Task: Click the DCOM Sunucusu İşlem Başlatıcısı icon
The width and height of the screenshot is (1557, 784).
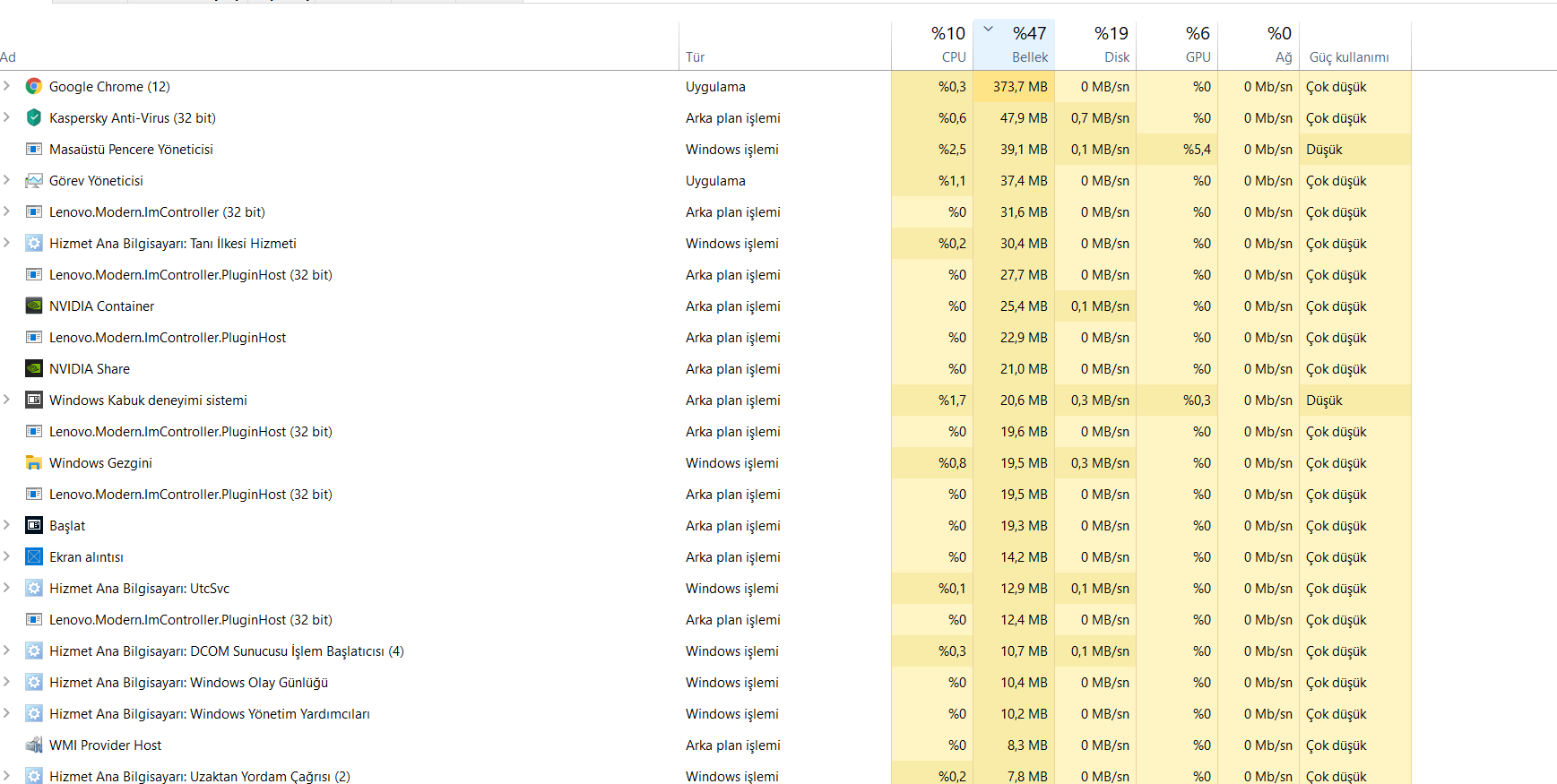Action: (x=34, y=651)
